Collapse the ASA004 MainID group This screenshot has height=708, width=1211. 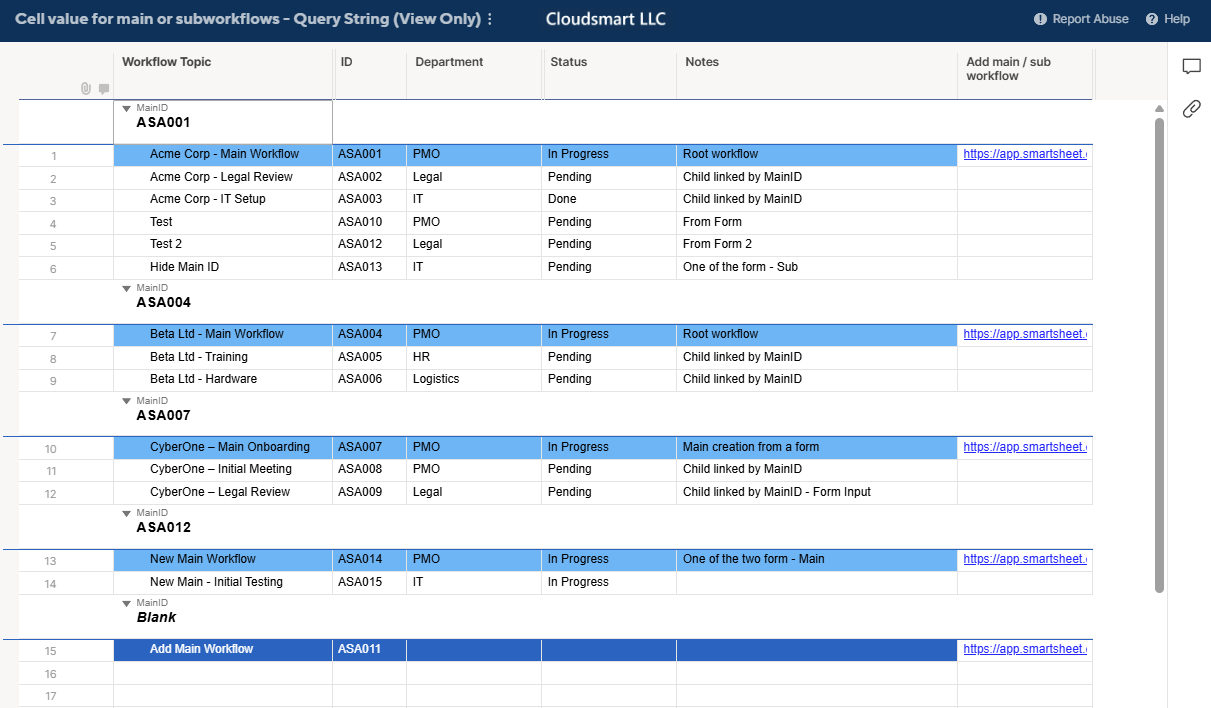pos(127,288)
